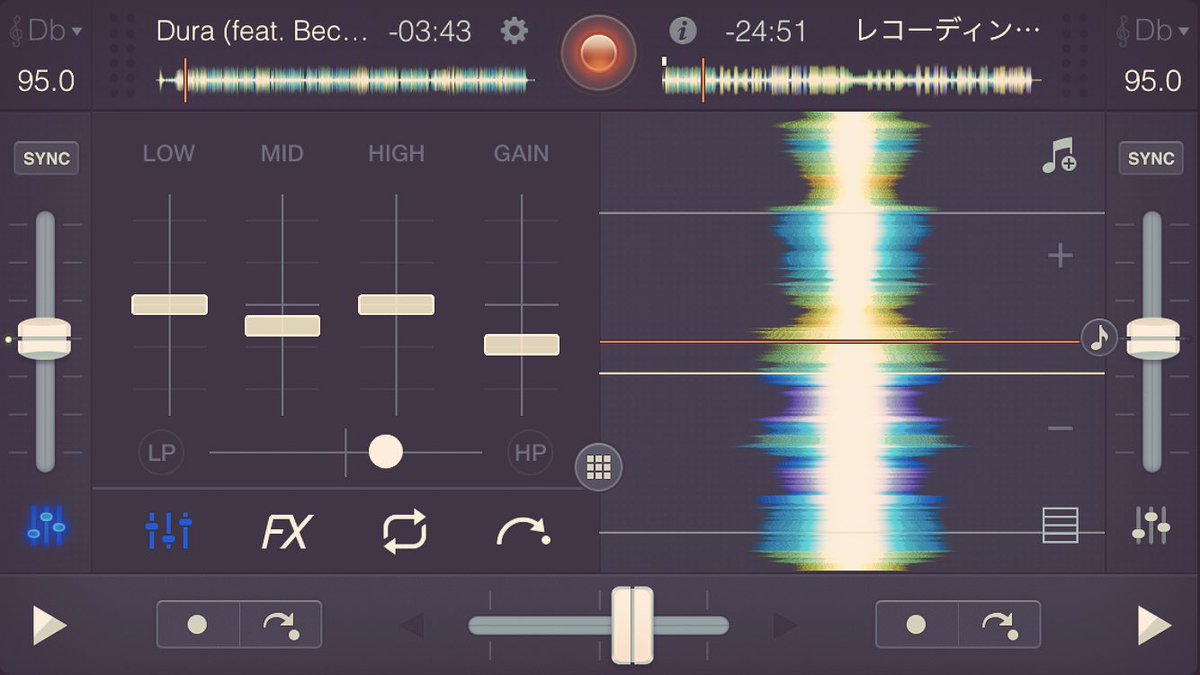Click the vertical scrolling waveform display
The height and width of the screenshot is (675, 1200).
[x=852, y=341]
